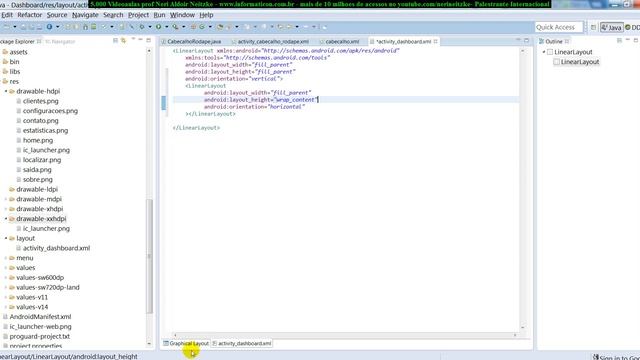Viewport: 640px width, 360px height.
Task: Click the New Java Package icon
Action: click(193, 27)
